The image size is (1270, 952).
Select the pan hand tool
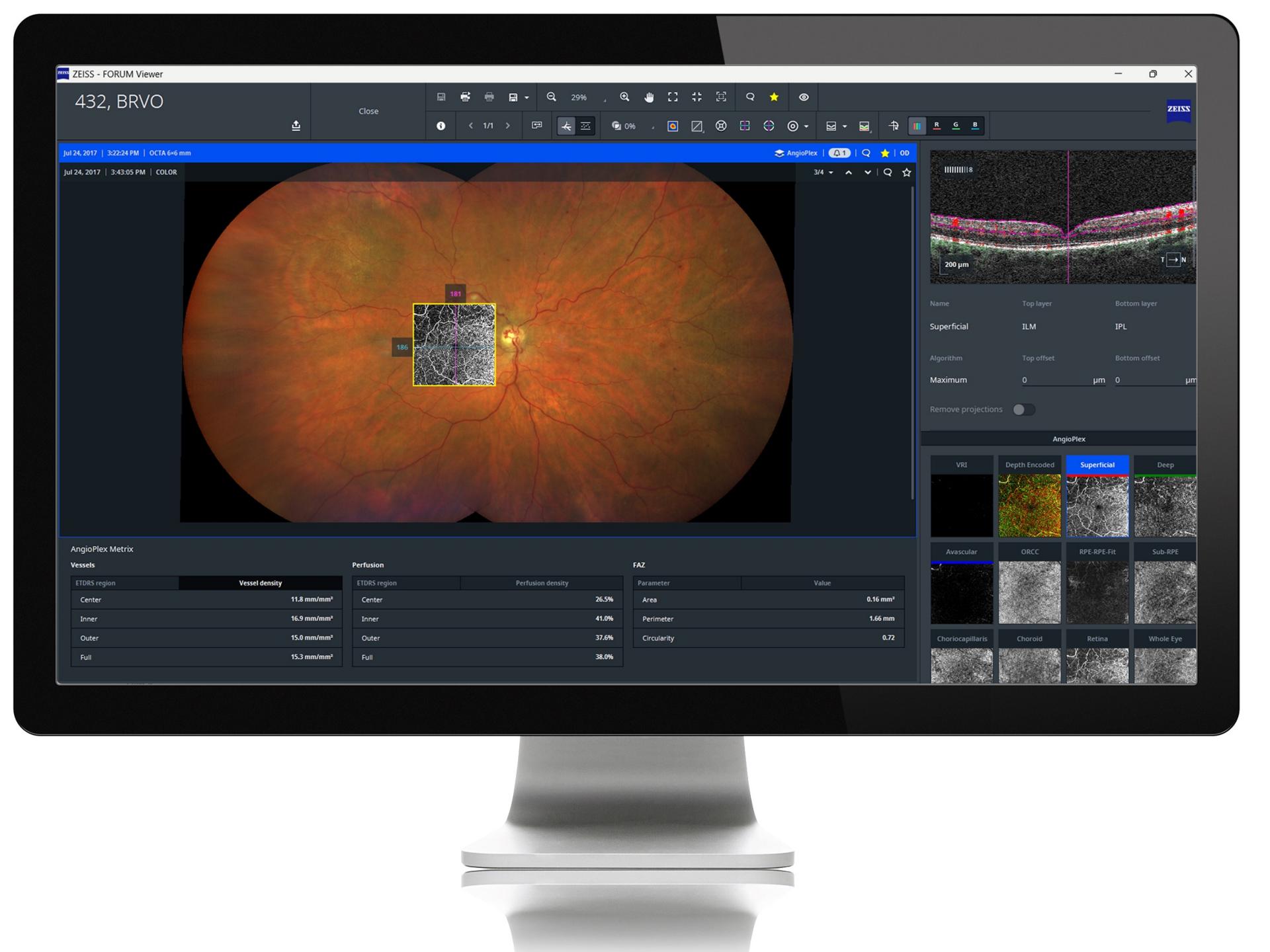pyautogui.click(x=649, y=97)
